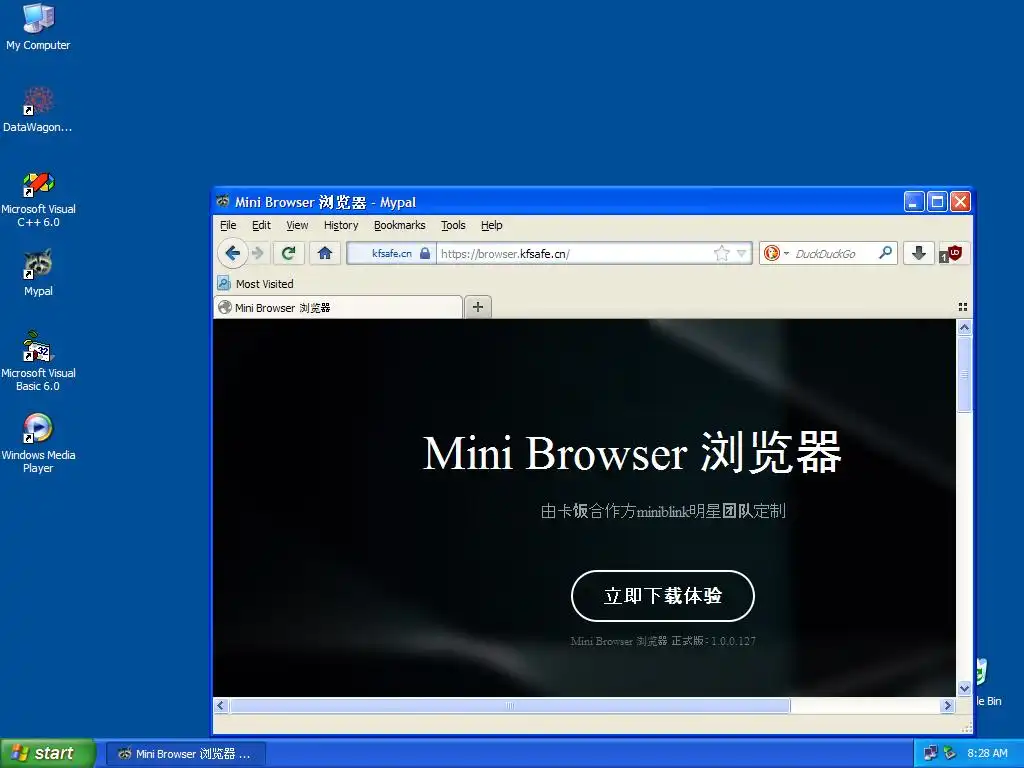Image resolution: width=1024 pixels, height=768 pixels.
Task: Click the Most Visited bookmarks label
Action: click(x=264, y=284)
